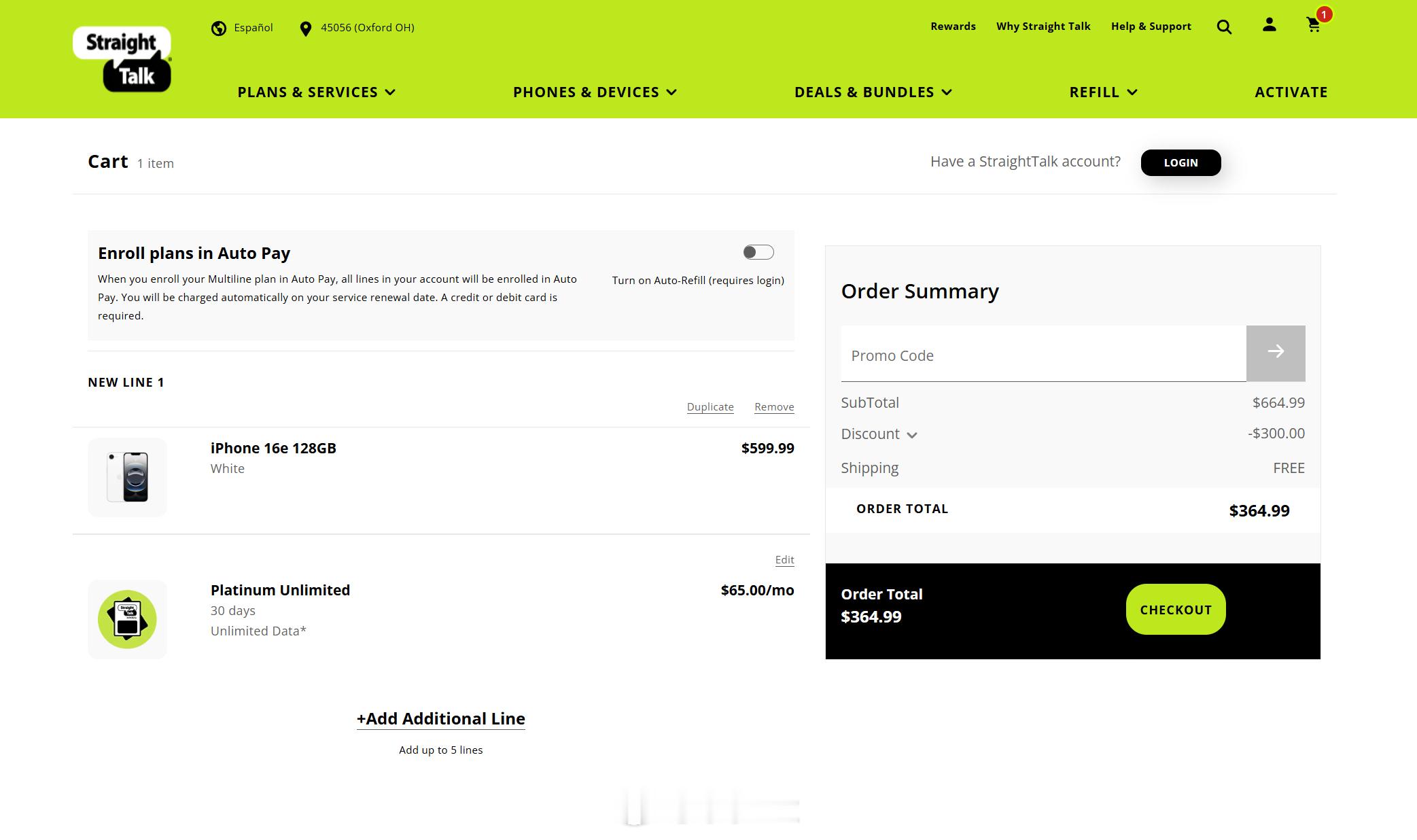Click the Promo Code input field
The image size is (1417, 840).
click(1044, 355)
